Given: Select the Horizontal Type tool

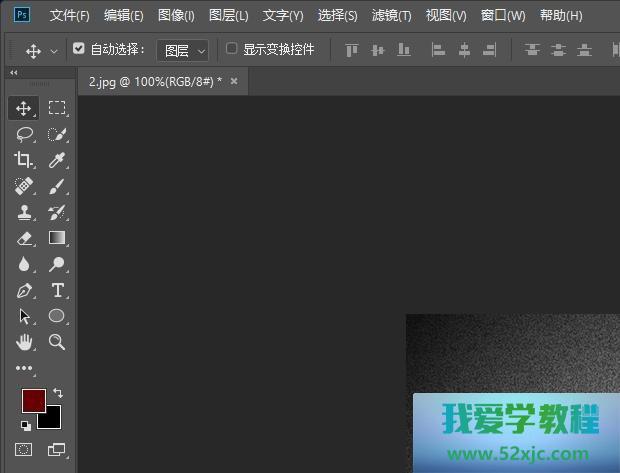Looking at the screenshot, I should pyautogui.click(x=57, y=290).
